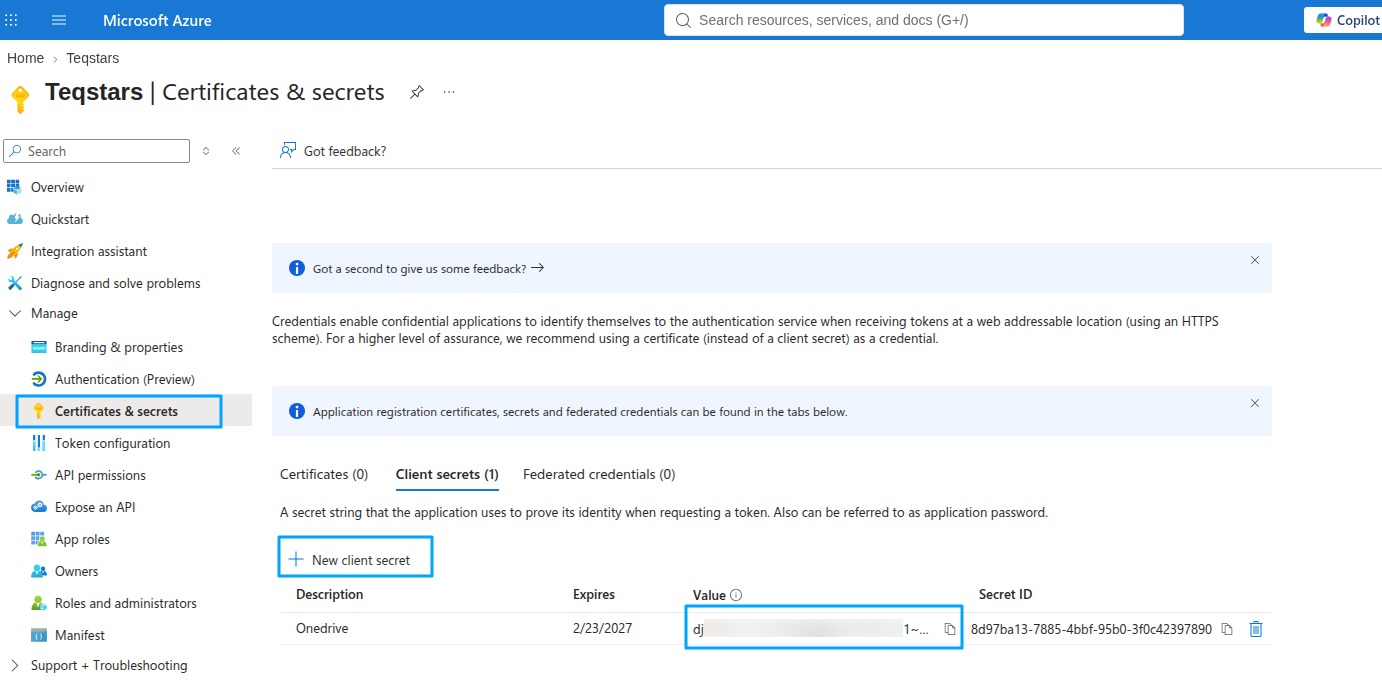The image size is (1382, 690).
Task: Open the more options ellipsis beside title
Action: point(449,92)
